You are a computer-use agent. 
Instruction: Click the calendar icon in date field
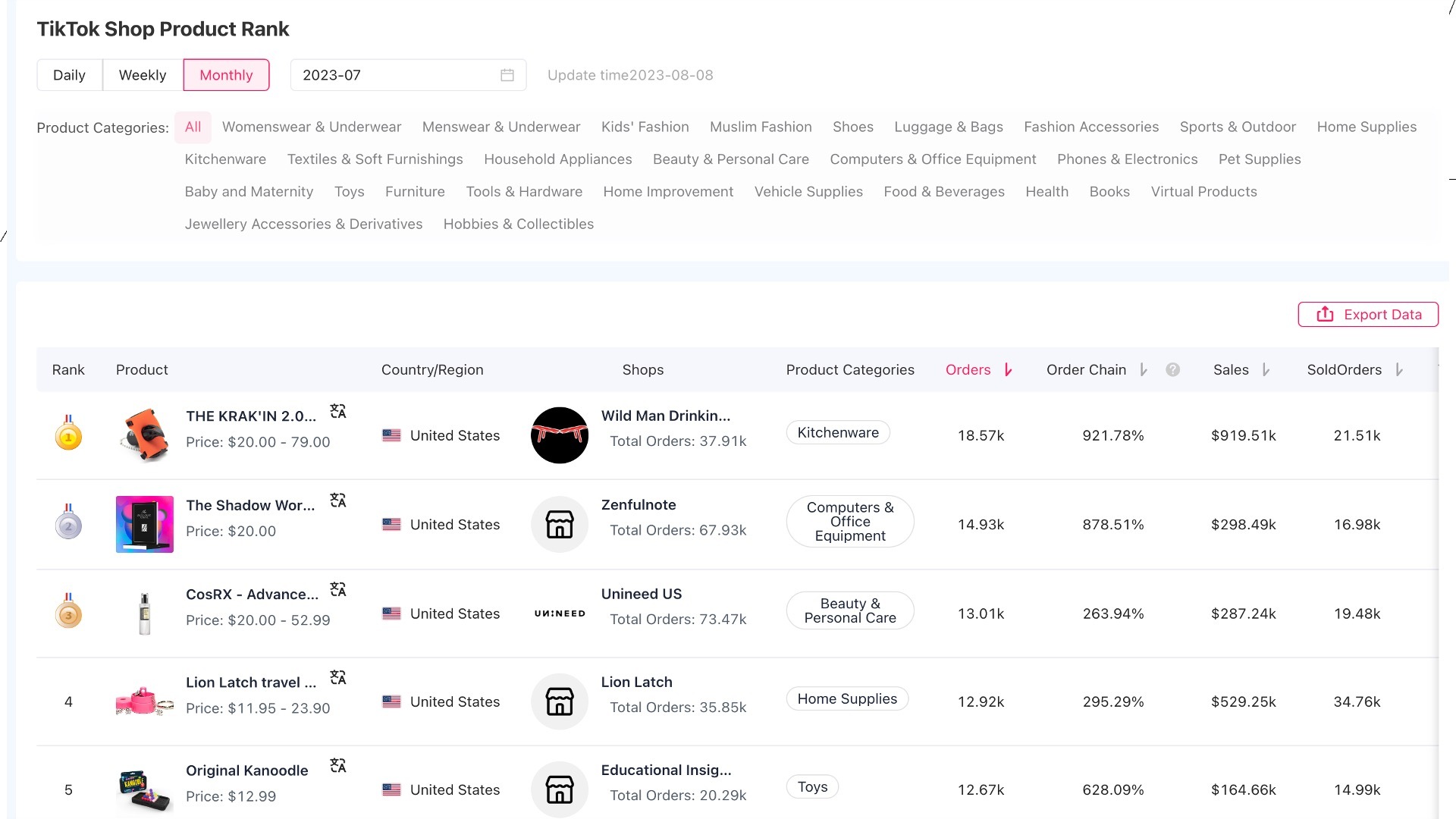pos(507,75)
